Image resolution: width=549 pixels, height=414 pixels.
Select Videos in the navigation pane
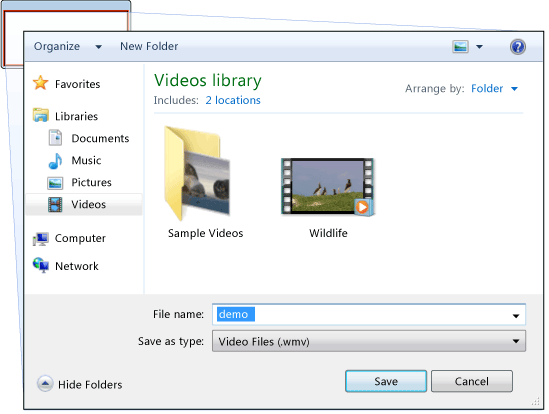[89, 205]
